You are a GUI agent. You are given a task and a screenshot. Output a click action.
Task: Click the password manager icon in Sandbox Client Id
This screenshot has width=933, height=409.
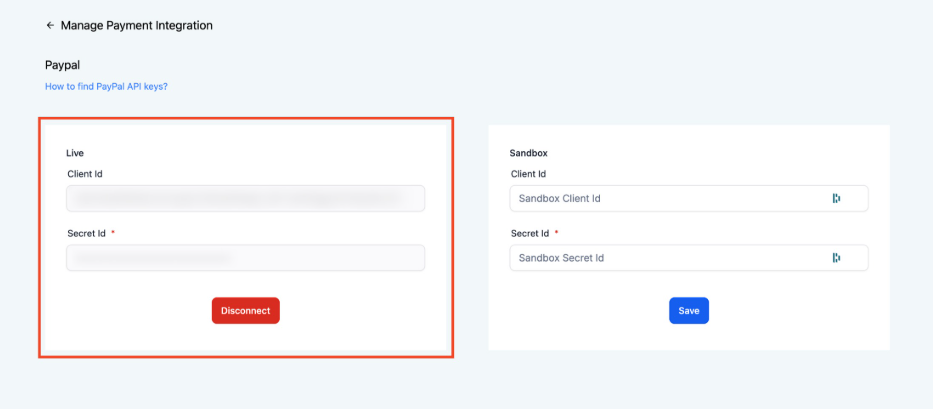tap(836, 198)
